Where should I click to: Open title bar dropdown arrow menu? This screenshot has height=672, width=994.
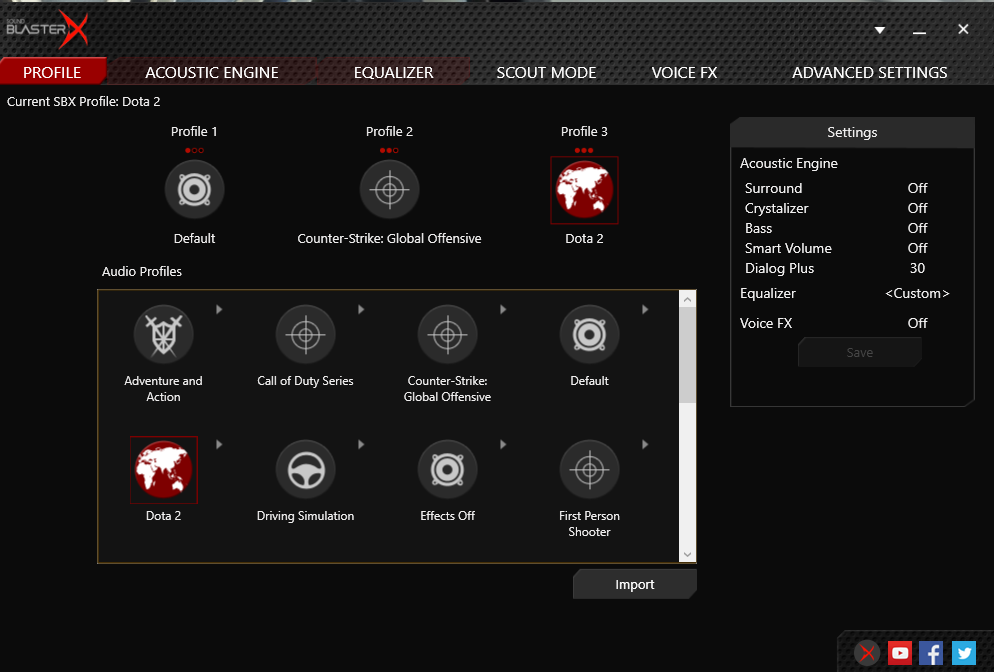(x=880, y=30)
